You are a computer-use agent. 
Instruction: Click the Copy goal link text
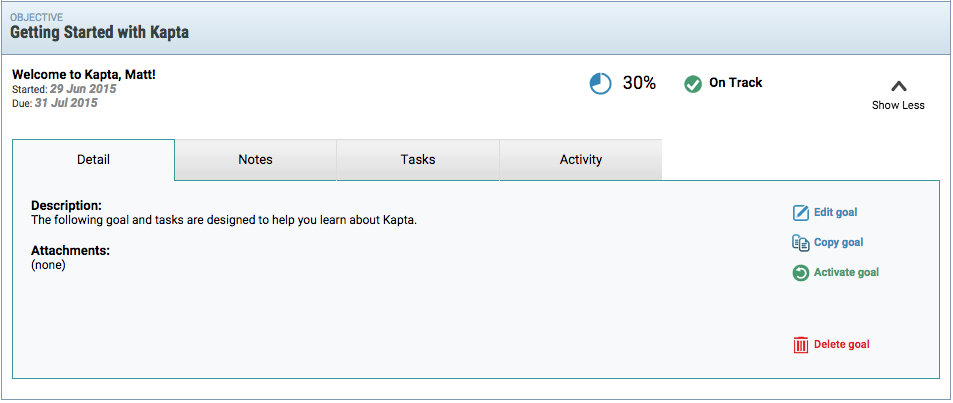coord(839,243)
